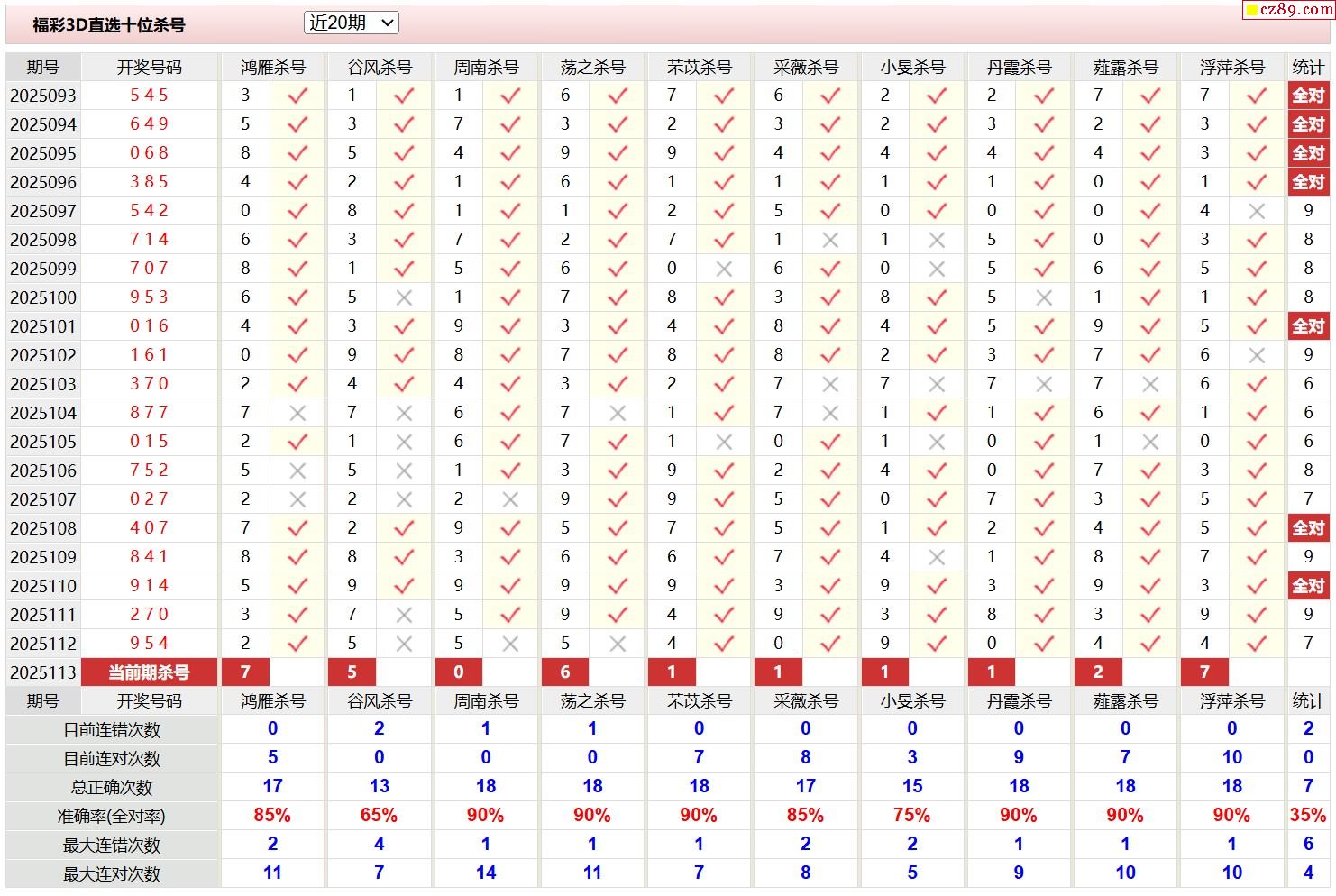Click the red checkmark for 周南杀号 in row 2025095

click(510, 153)
